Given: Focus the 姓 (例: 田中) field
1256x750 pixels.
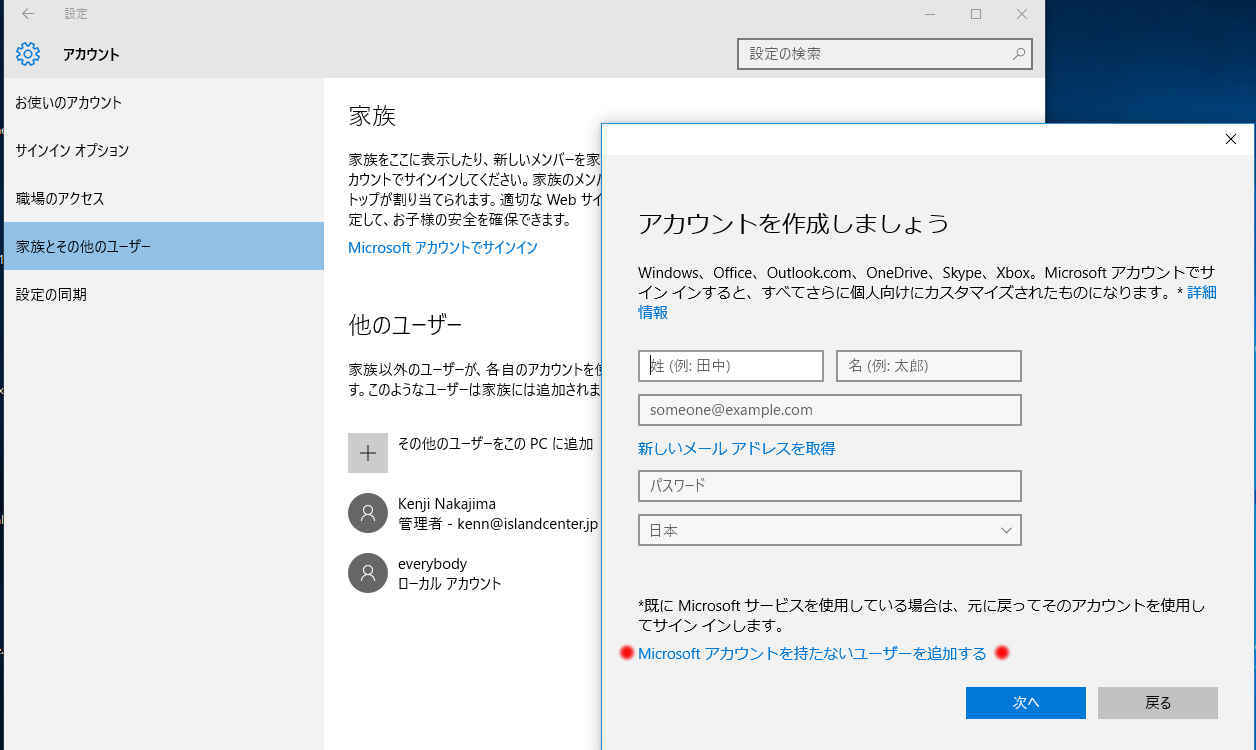Looking at the screenshot, I should coord(731,366).
